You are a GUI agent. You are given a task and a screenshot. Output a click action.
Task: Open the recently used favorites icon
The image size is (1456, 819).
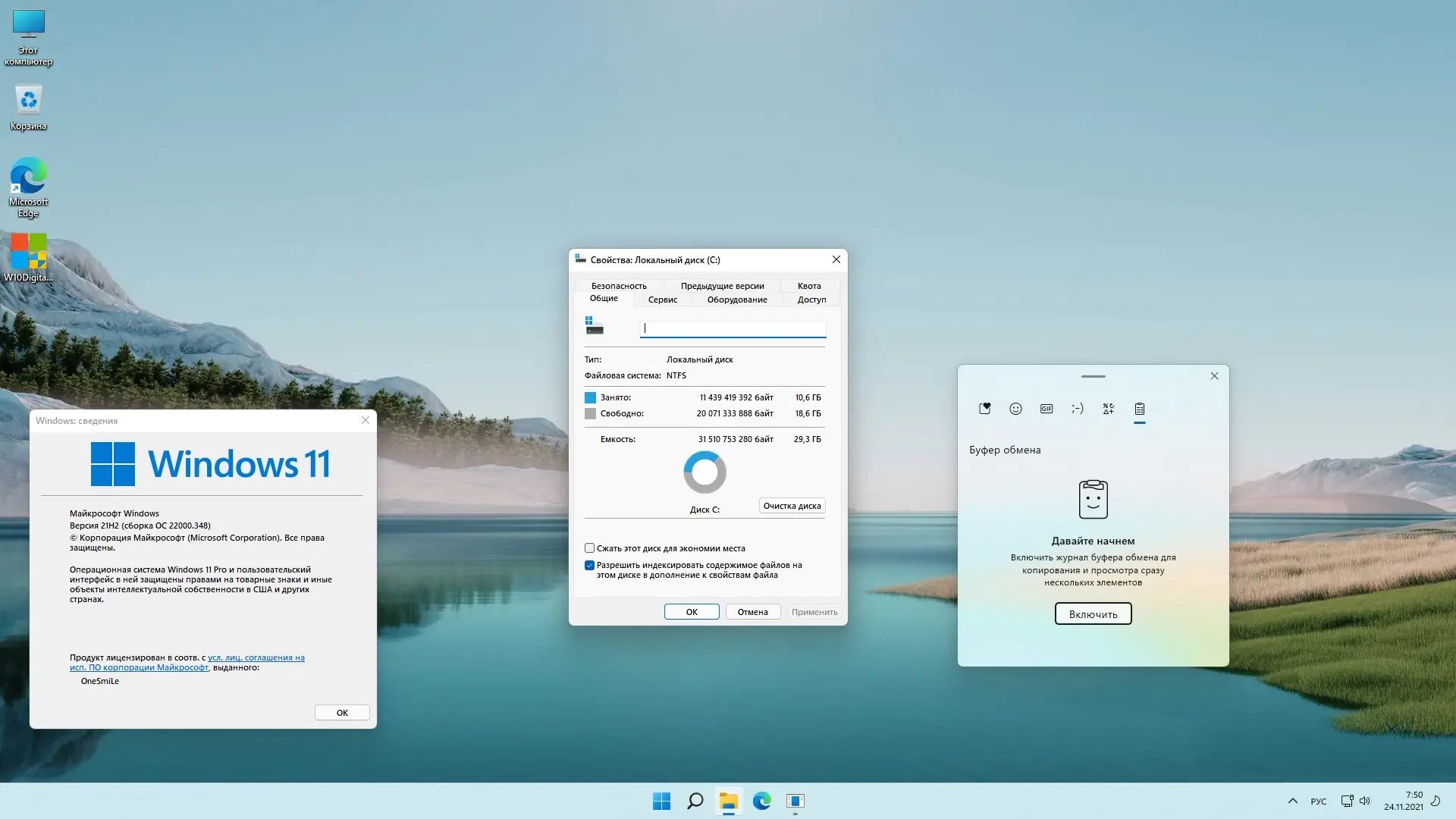(984, 409)
